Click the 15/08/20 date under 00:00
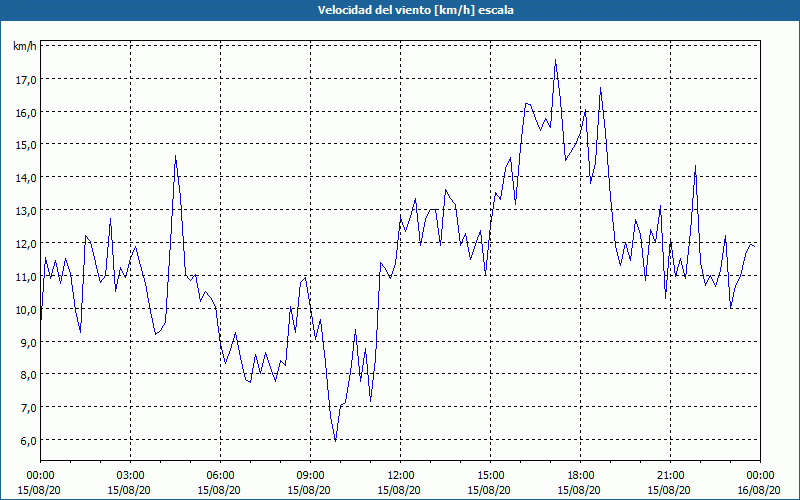This screenshot has width=800, height=500. pos(39,490)
